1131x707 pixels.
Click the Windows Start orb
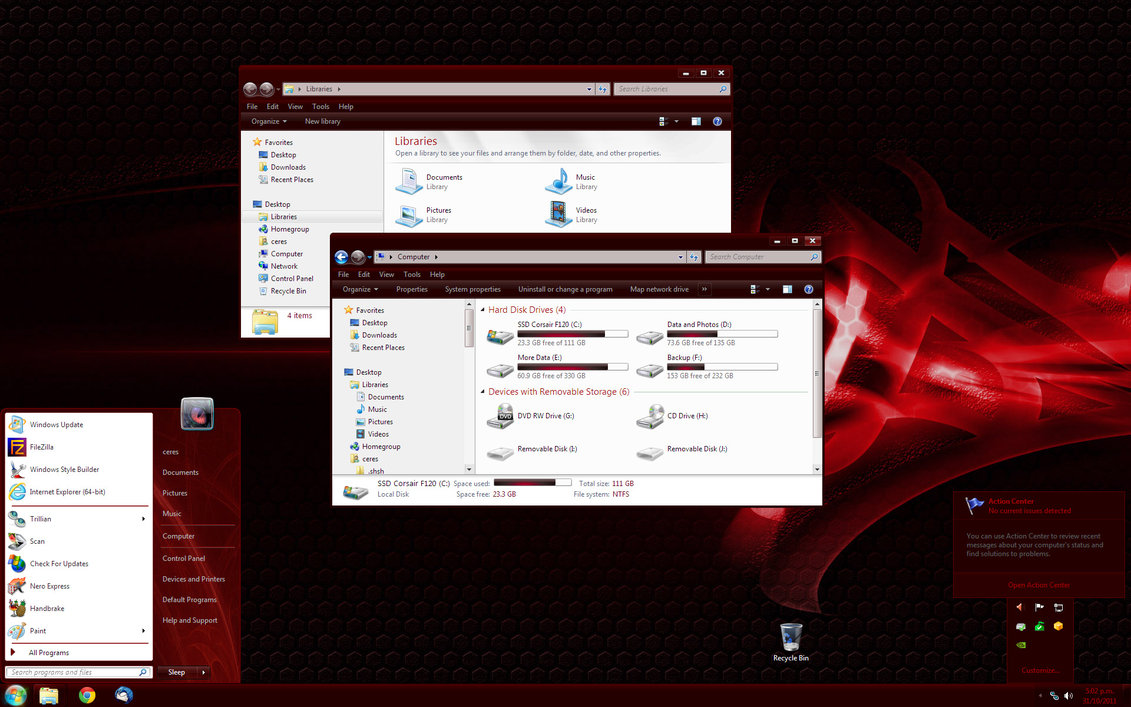[x=15, y=695]
